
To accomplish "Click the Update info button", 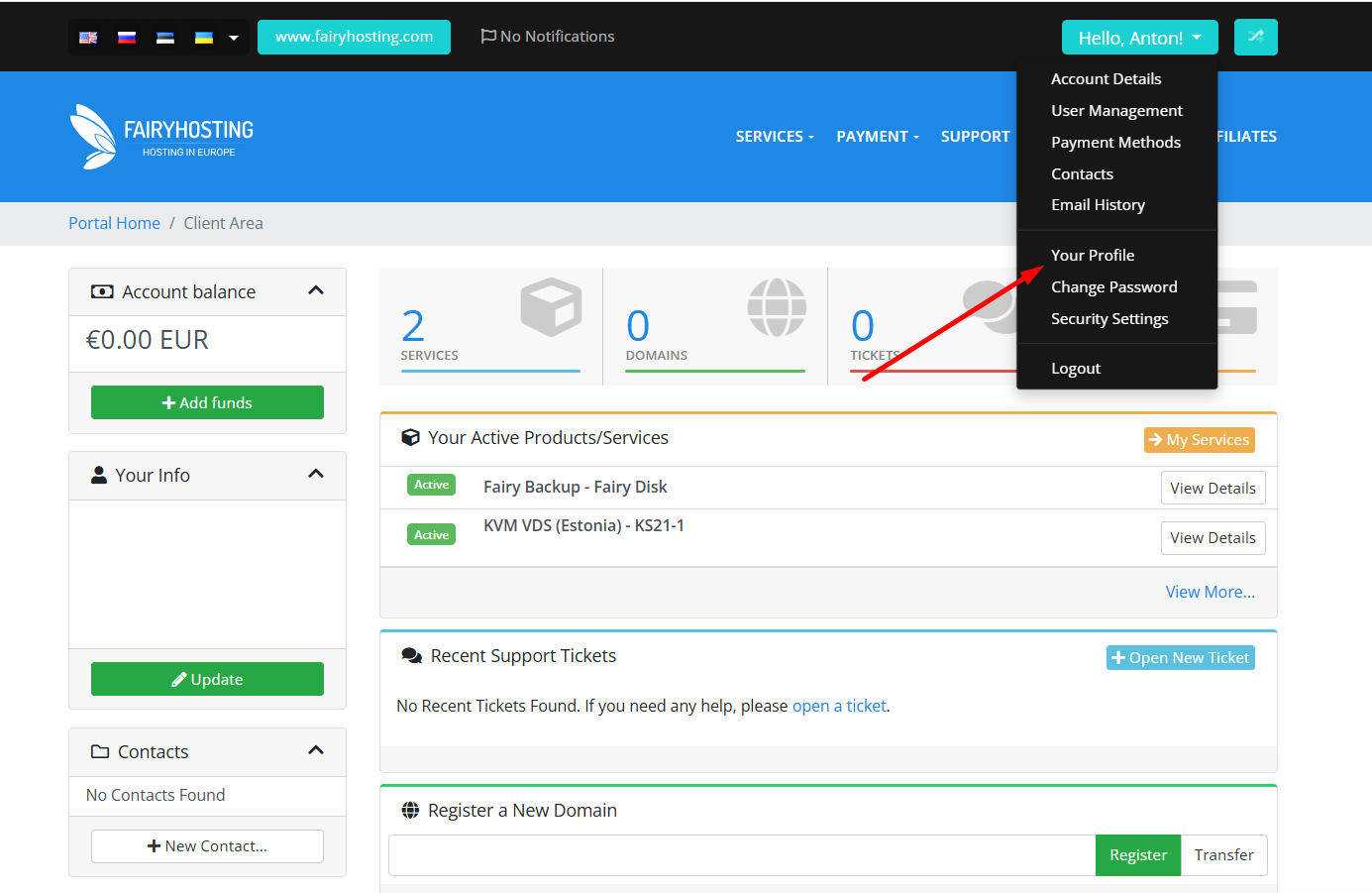I will click(x=207, y=679).
